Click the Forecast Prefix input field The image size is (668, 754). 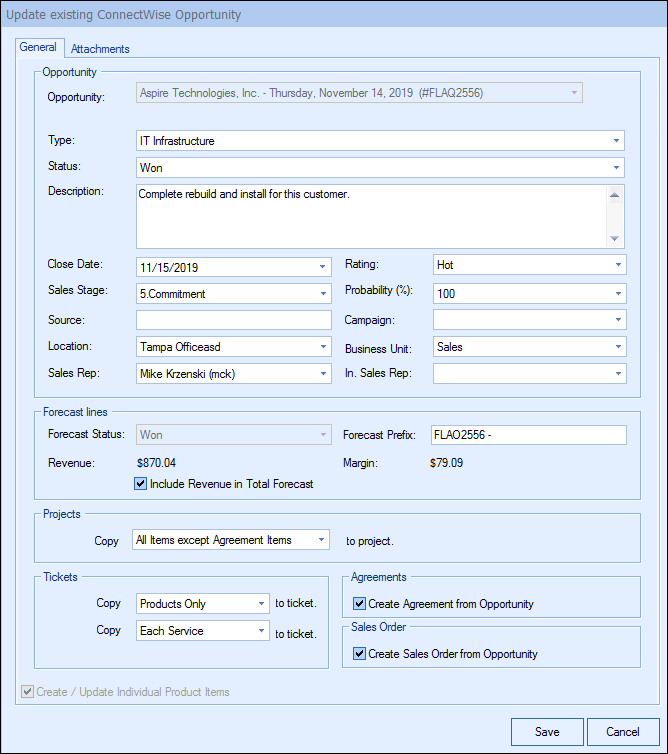(x=528, y=435)
